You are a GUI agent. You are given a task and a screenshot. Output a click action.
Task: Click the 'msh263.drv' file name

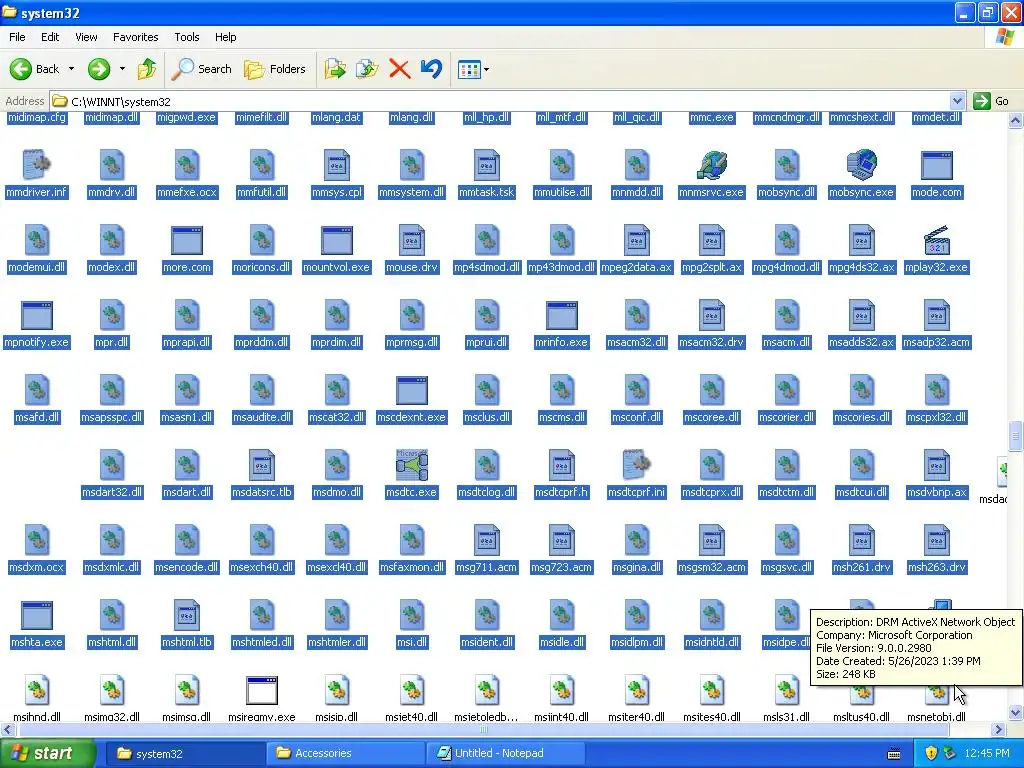pyautogui.click(x=936, y=568)
